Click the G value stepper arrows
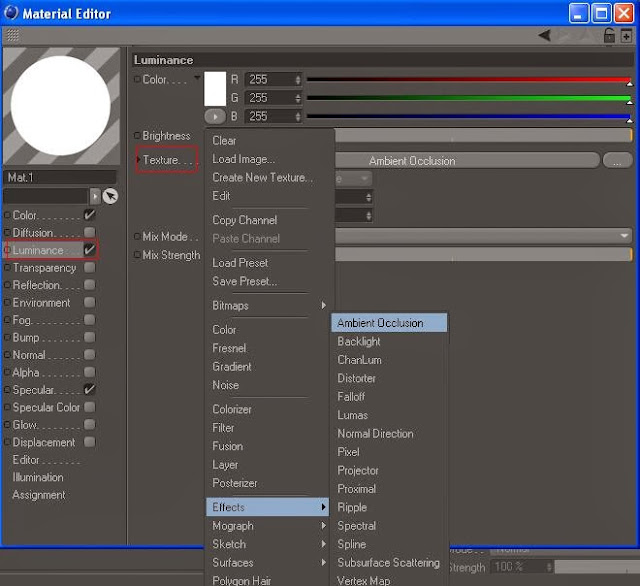 click(298, 98)
